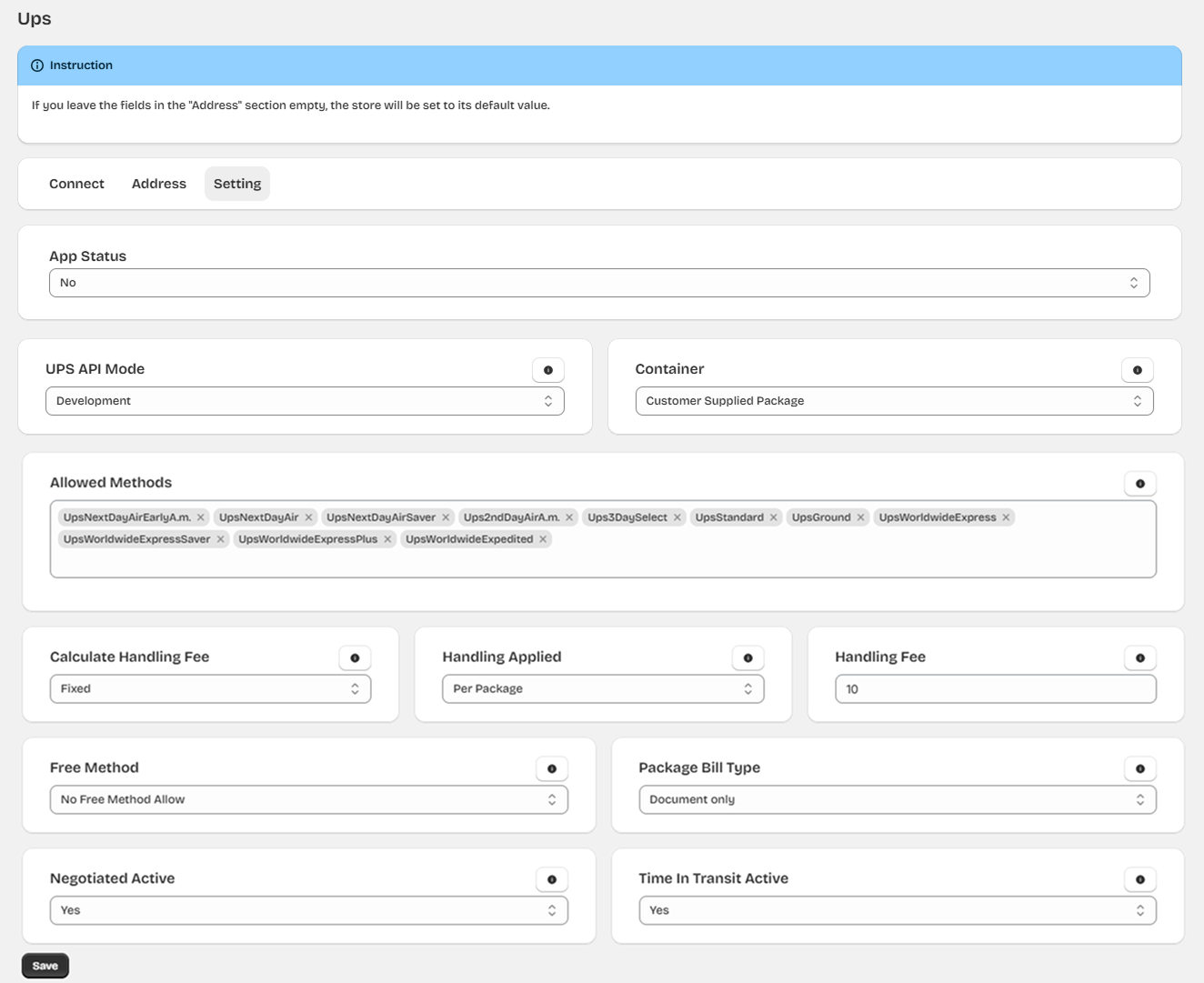Click the Container info icon
This screenshot has width=1204, height=983.
(x=1137, y=370)
